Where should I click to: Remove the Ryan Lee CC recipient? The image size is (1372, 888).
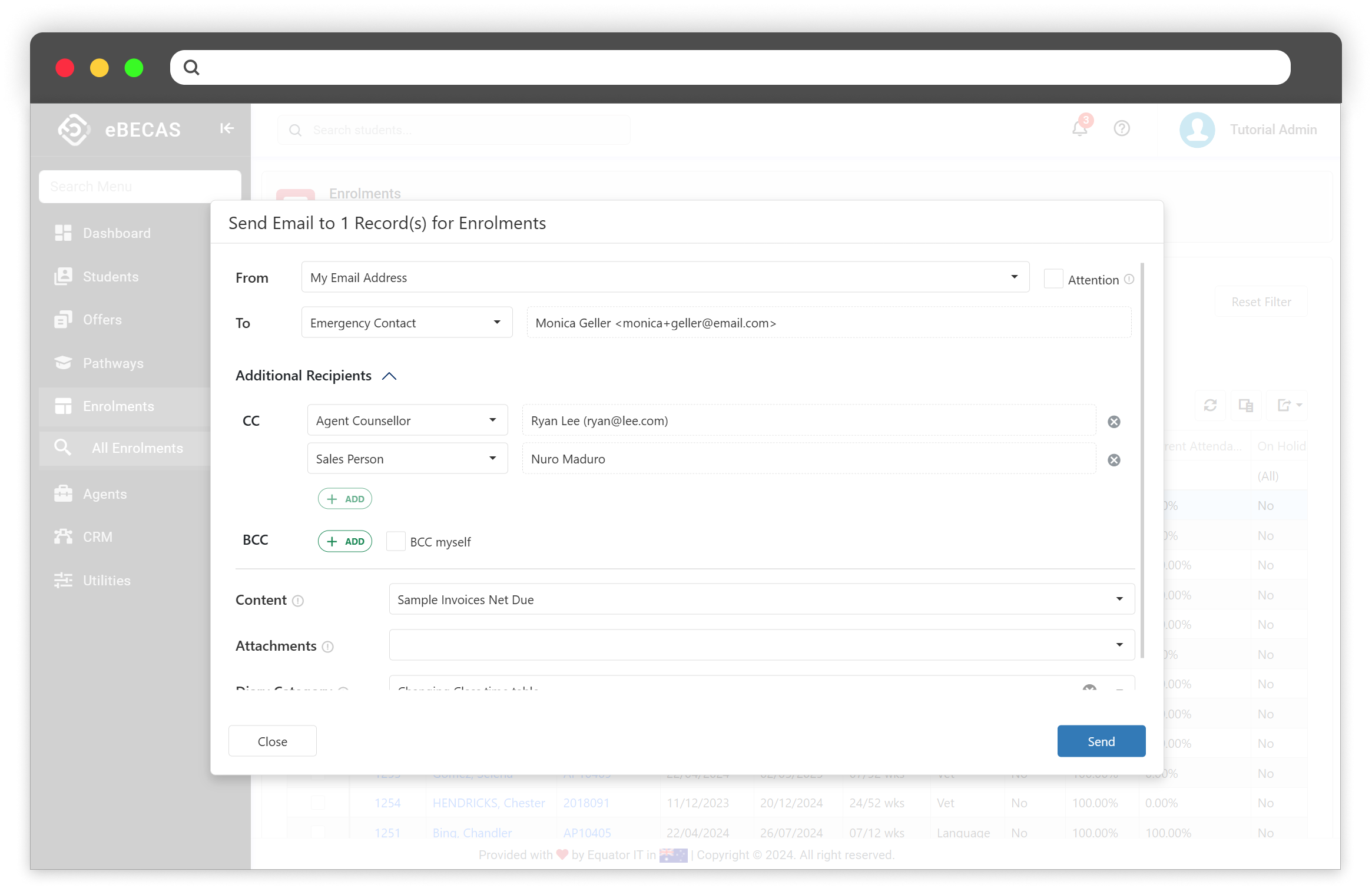[x=1113, y=422]
